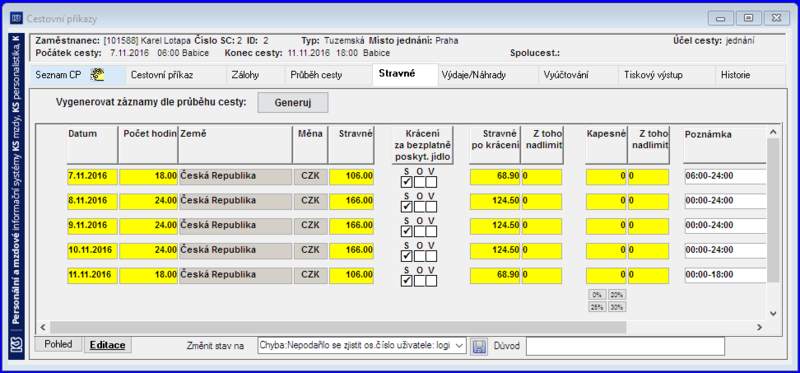Click 68.90 value in 7.11.2016 row
800x373 pixels.
pyautogui.click(x=495, y=177)
